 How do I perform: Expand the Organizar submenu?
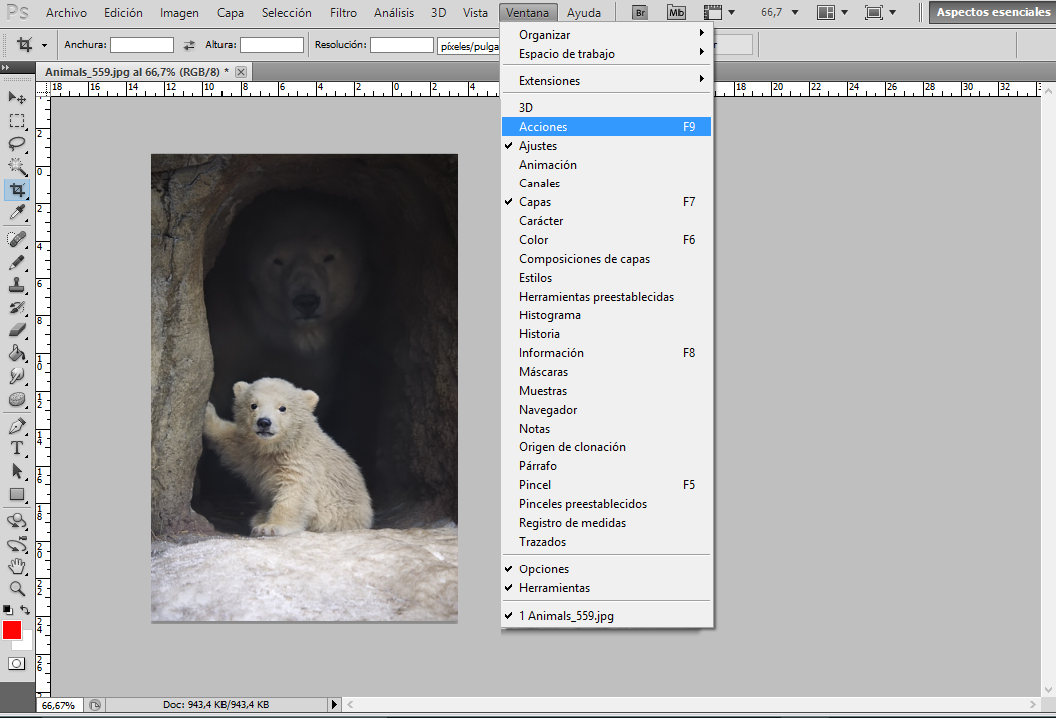pyautogui.click(x=606, y=34)
